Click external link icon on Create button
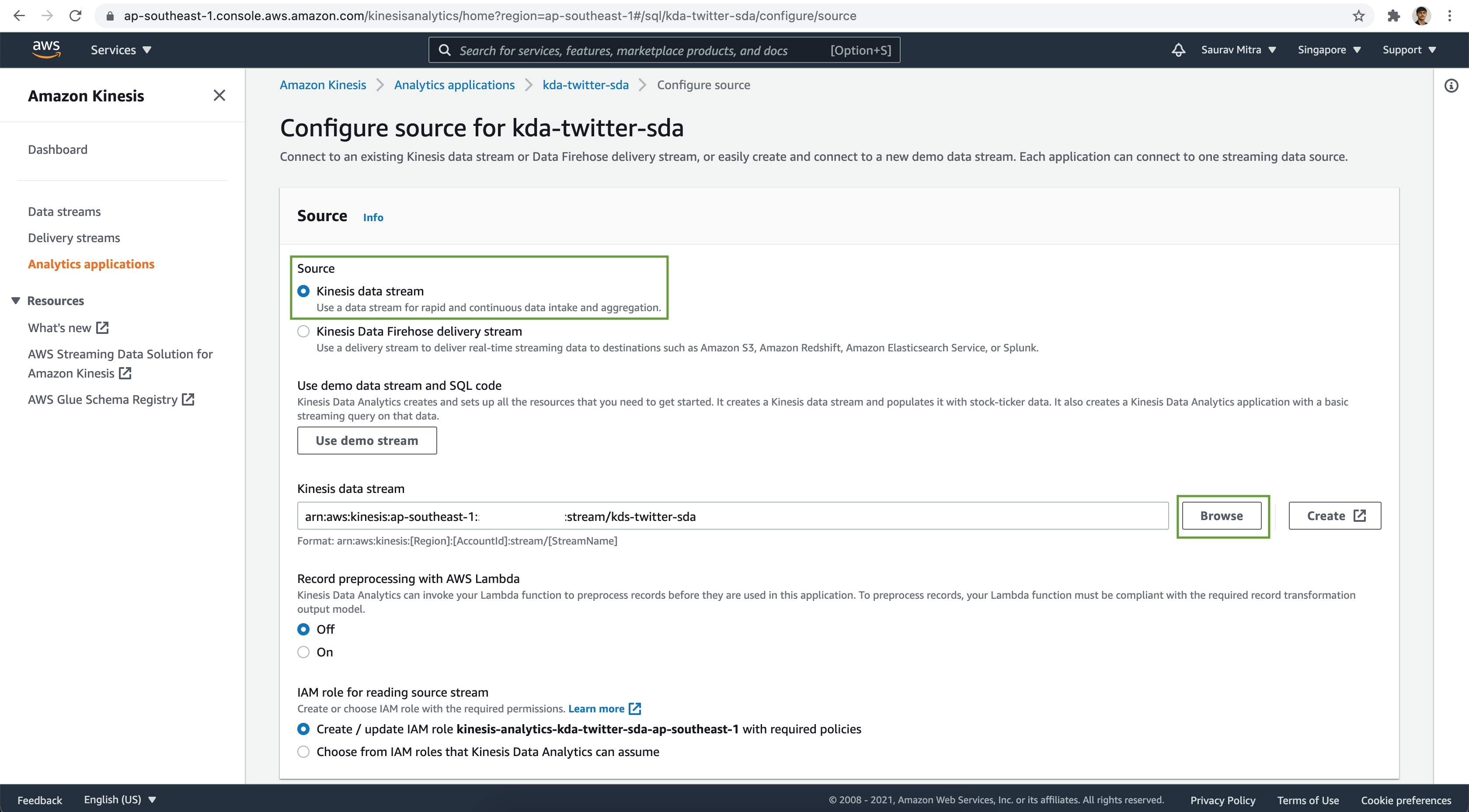The width and height of the screenshot is (1469, 812). click(x=1360, y=516)
